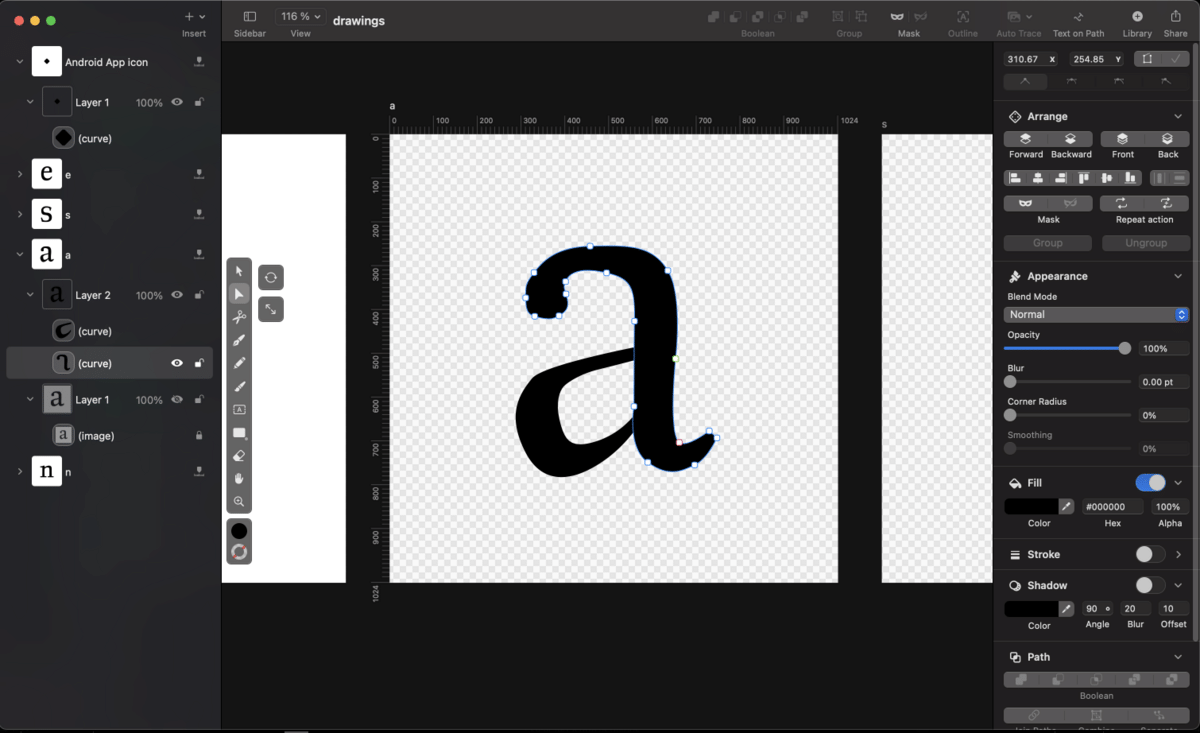Screen dimensions: 1200x733
Task: Open the Insert plus menu
Action: pyautogui.click(x=194, y=17)
